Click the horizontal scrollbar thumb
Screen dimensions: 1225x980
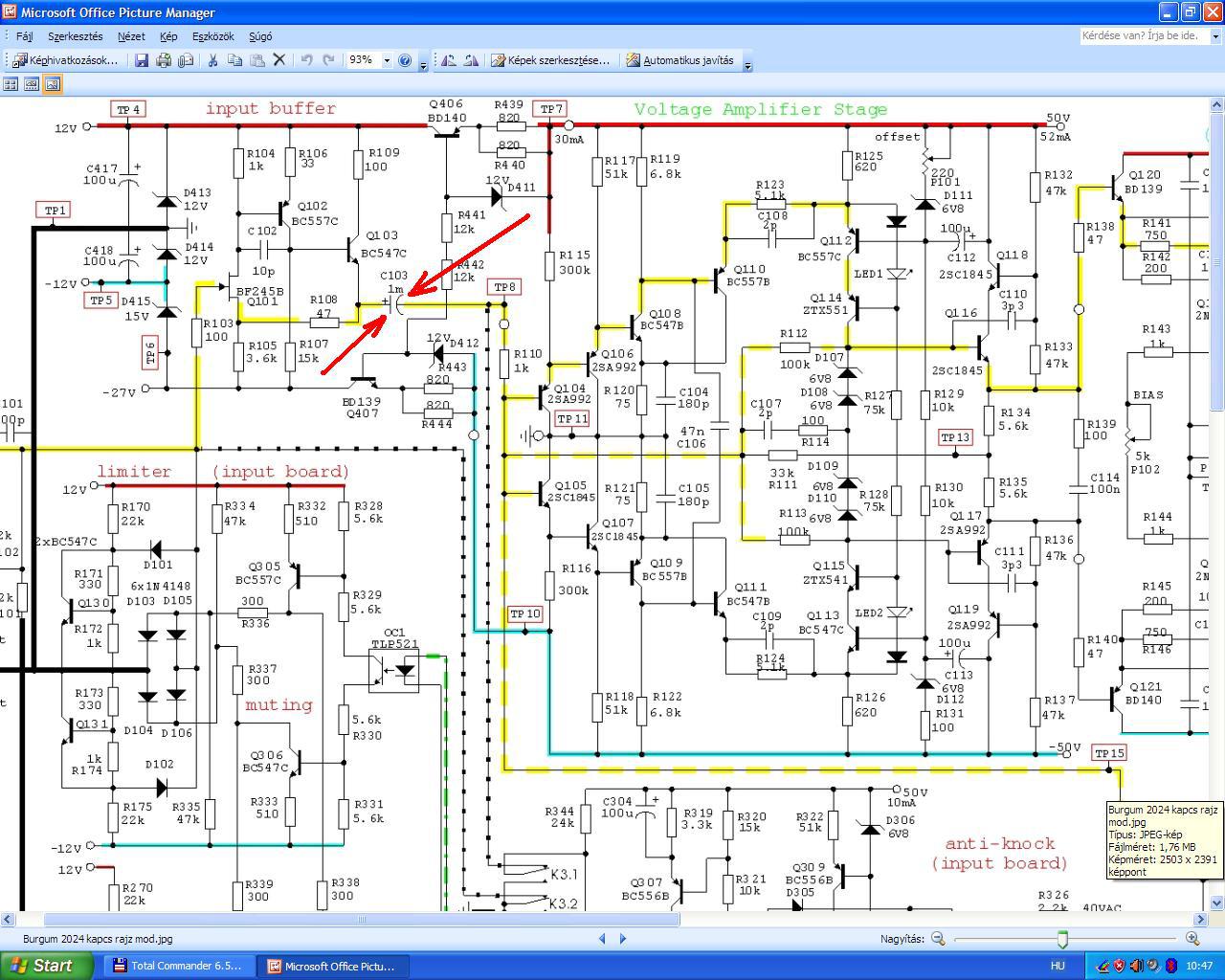[x=362, y=920]
